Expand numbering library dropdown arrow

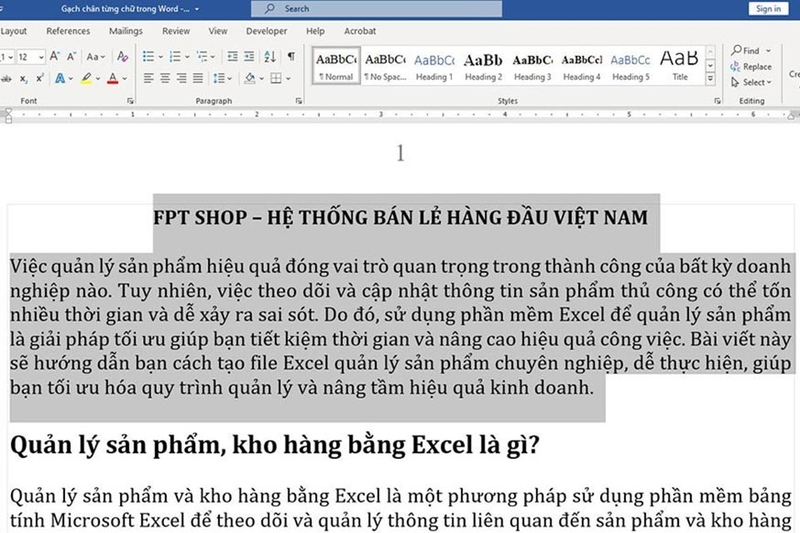[187, 57]
